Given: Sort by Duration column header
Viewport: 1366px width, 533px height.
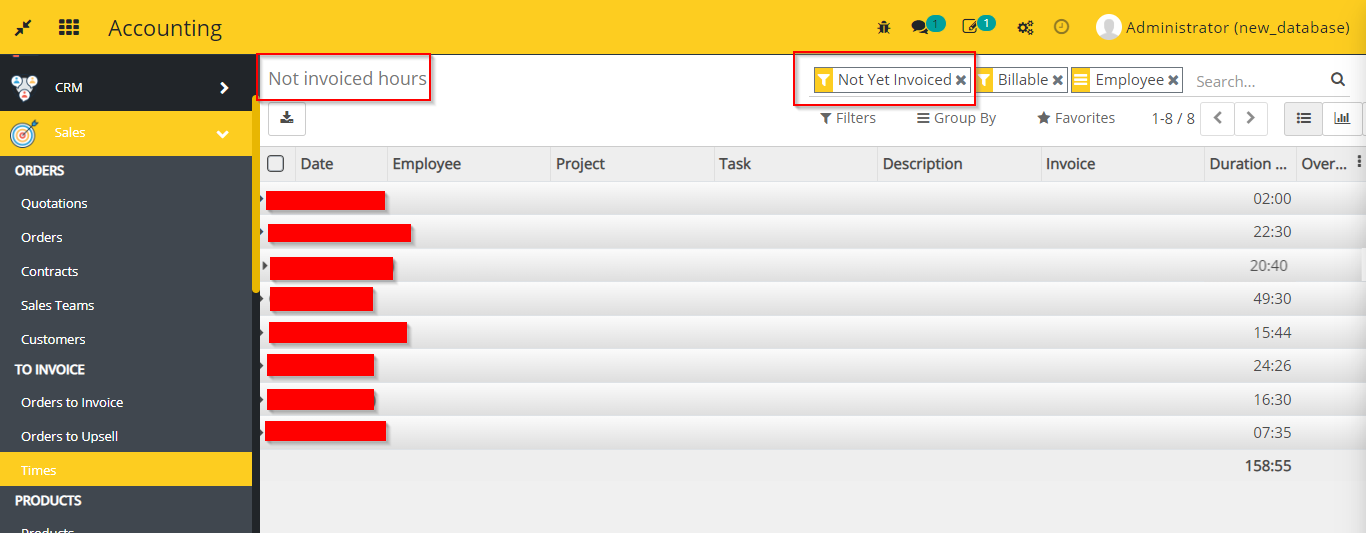Looking at the screenshot, I should point(1250,164).
